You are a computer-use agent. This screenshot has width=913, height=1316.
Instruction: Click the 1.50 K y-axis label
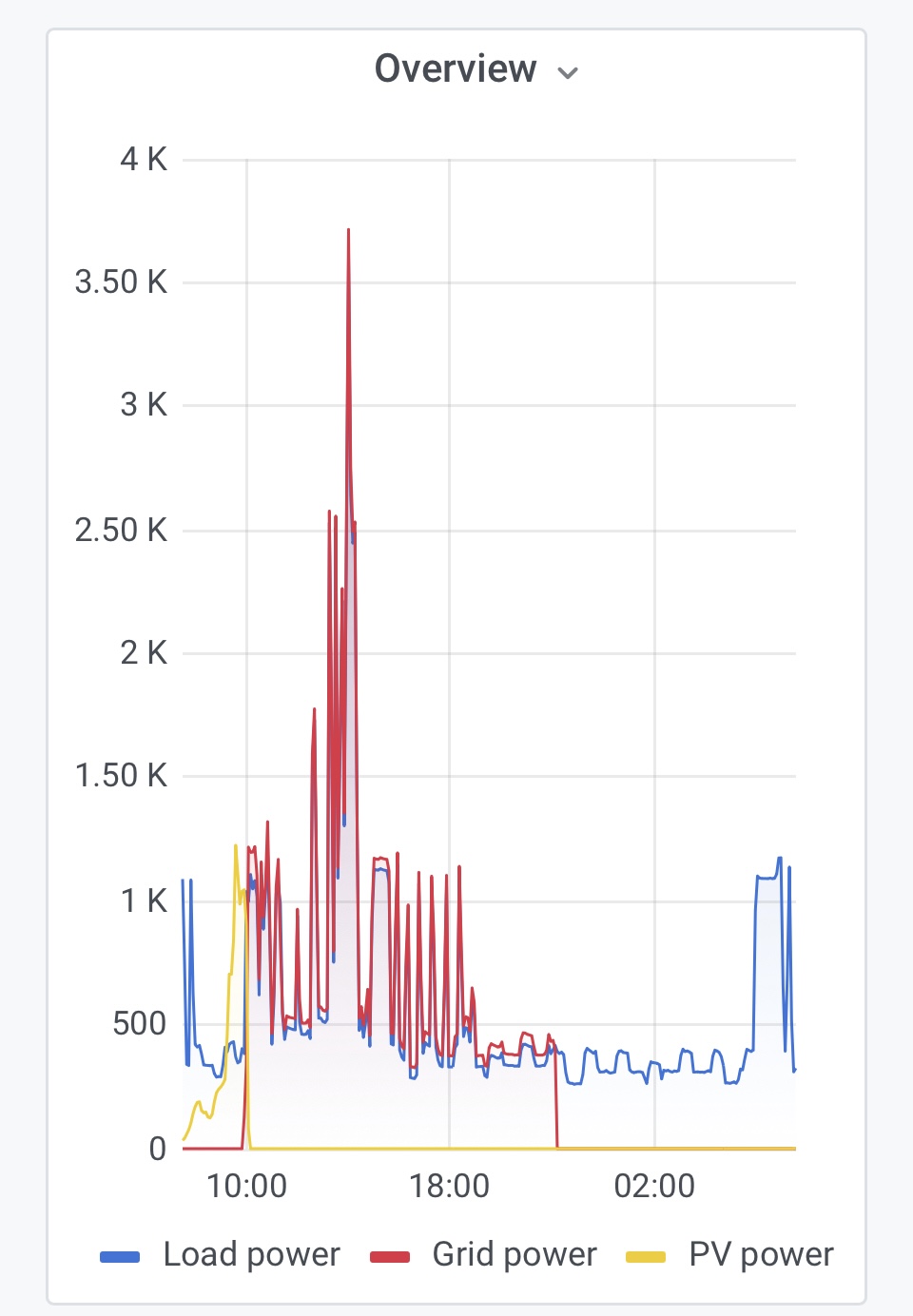pos(121,776)
